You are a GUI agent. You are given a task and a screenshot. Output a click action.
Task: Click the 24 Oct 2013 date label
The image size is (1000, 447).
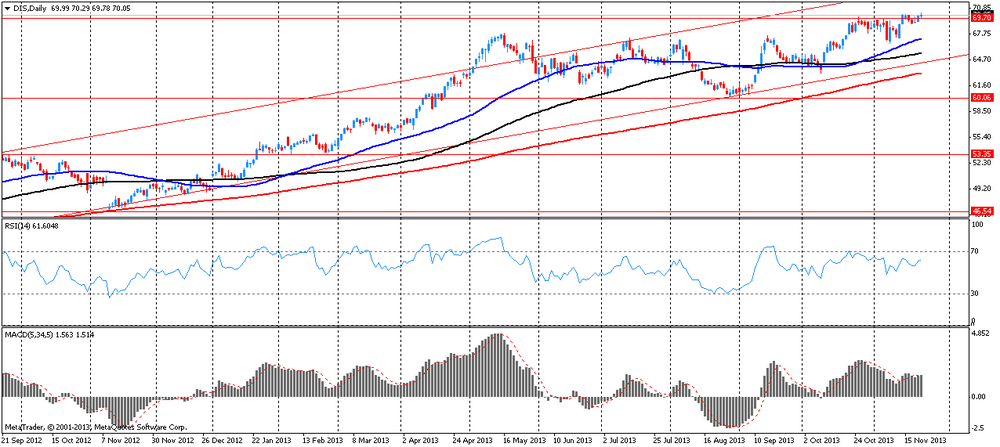[x=873, y=441]
